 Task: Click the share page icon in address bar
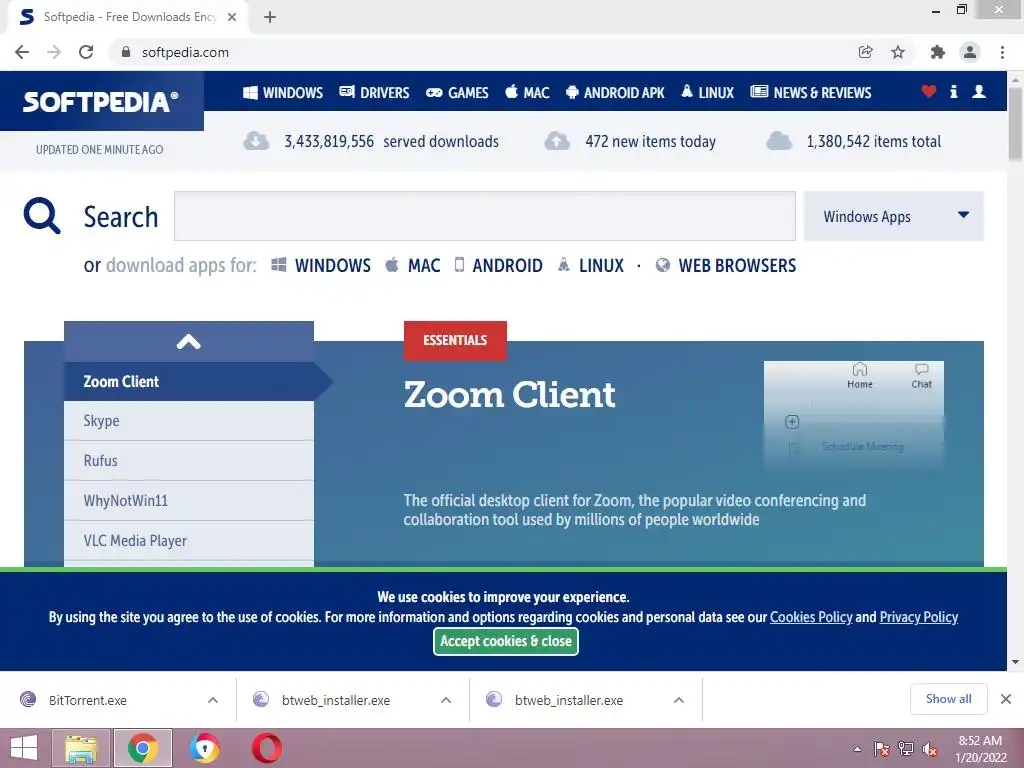[865, 52]
